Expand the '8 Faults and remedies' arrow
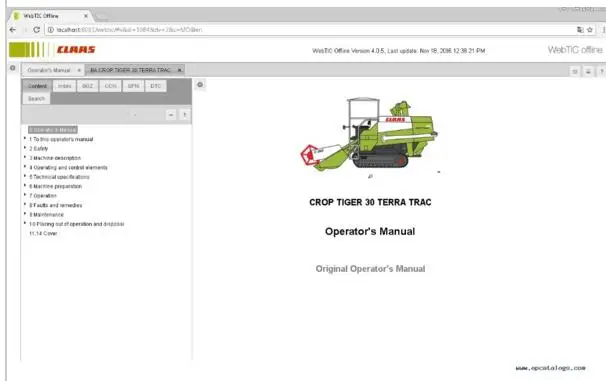606x381 pixels. point(25,204)
